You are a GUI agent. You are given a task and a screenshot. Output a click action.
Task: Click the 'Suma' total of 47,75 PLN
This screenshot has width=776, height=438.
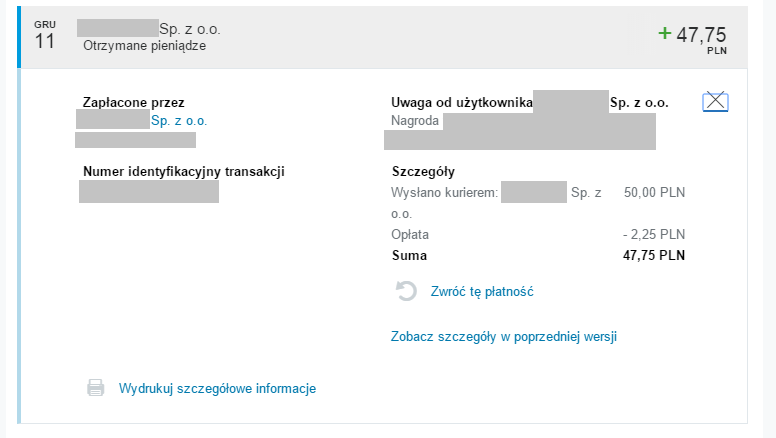pos(654,255)
